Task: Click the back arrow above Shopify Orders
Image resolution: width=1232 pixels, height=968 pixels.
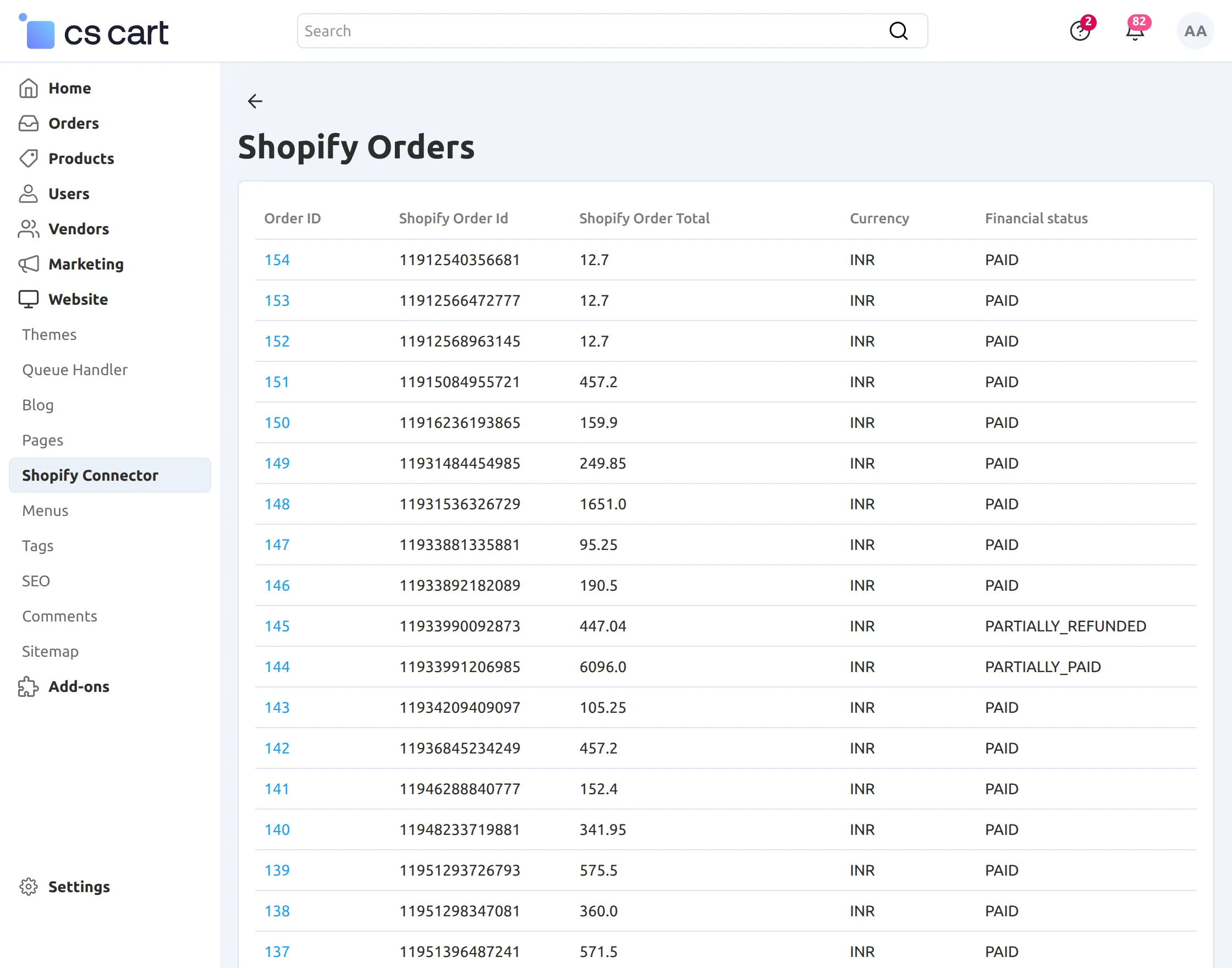Action: (255, 101)
